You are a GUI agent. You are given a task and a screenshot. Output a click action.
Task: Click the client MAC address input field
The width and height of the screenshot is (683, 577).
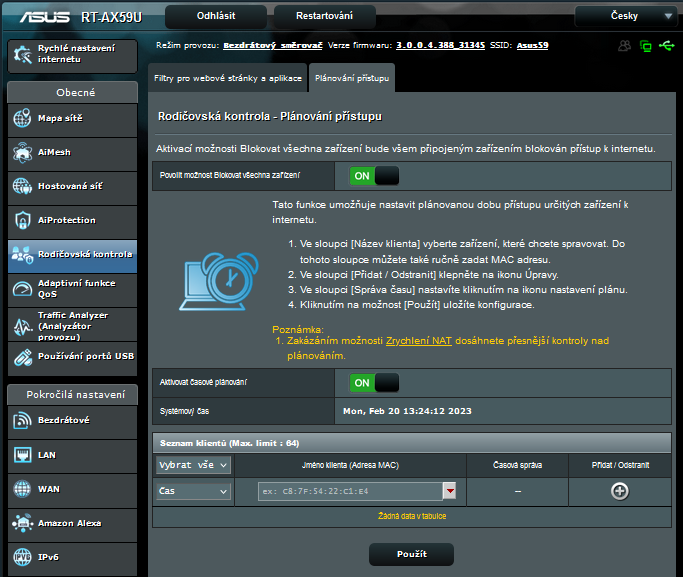(x=345, y=491)
